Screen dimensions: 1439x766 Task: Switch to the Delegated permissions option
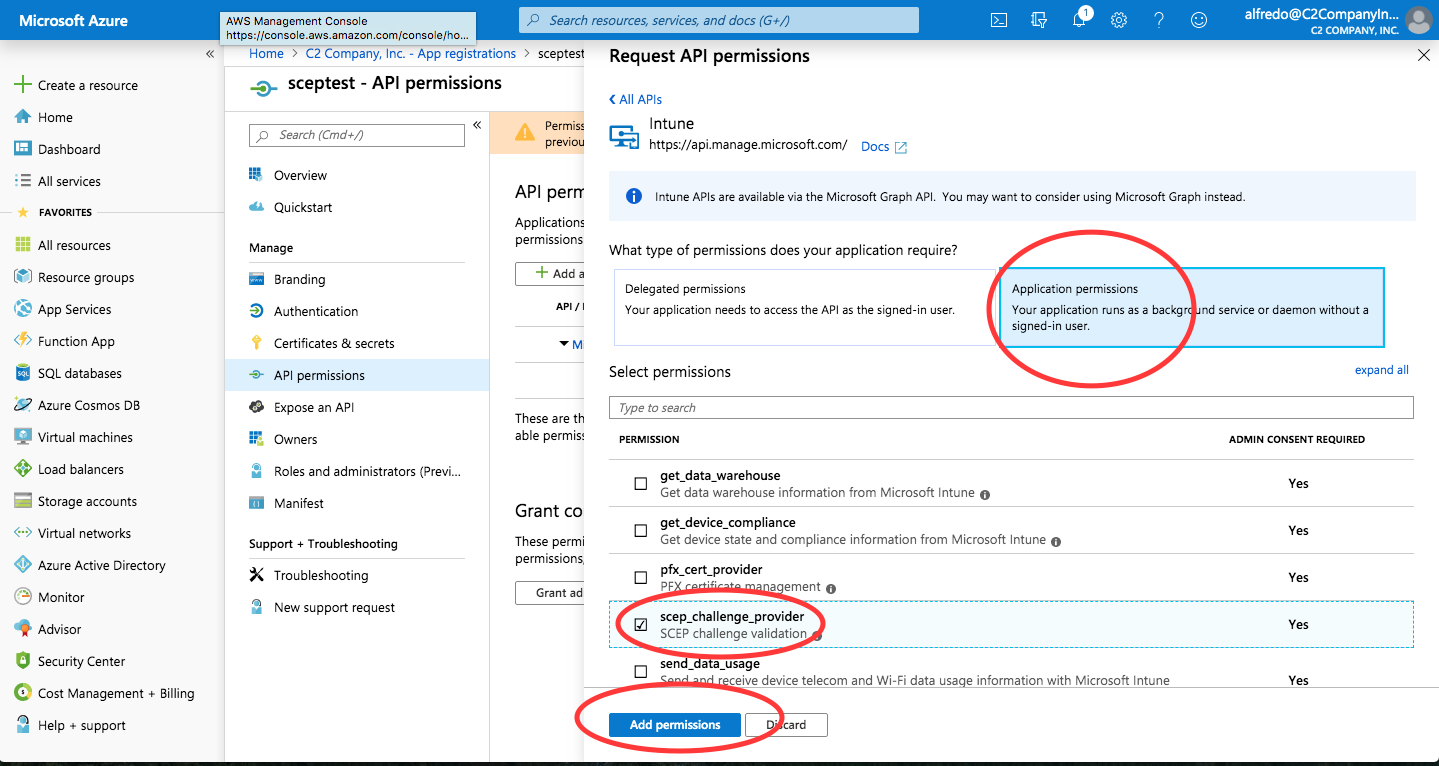point(804,307)
